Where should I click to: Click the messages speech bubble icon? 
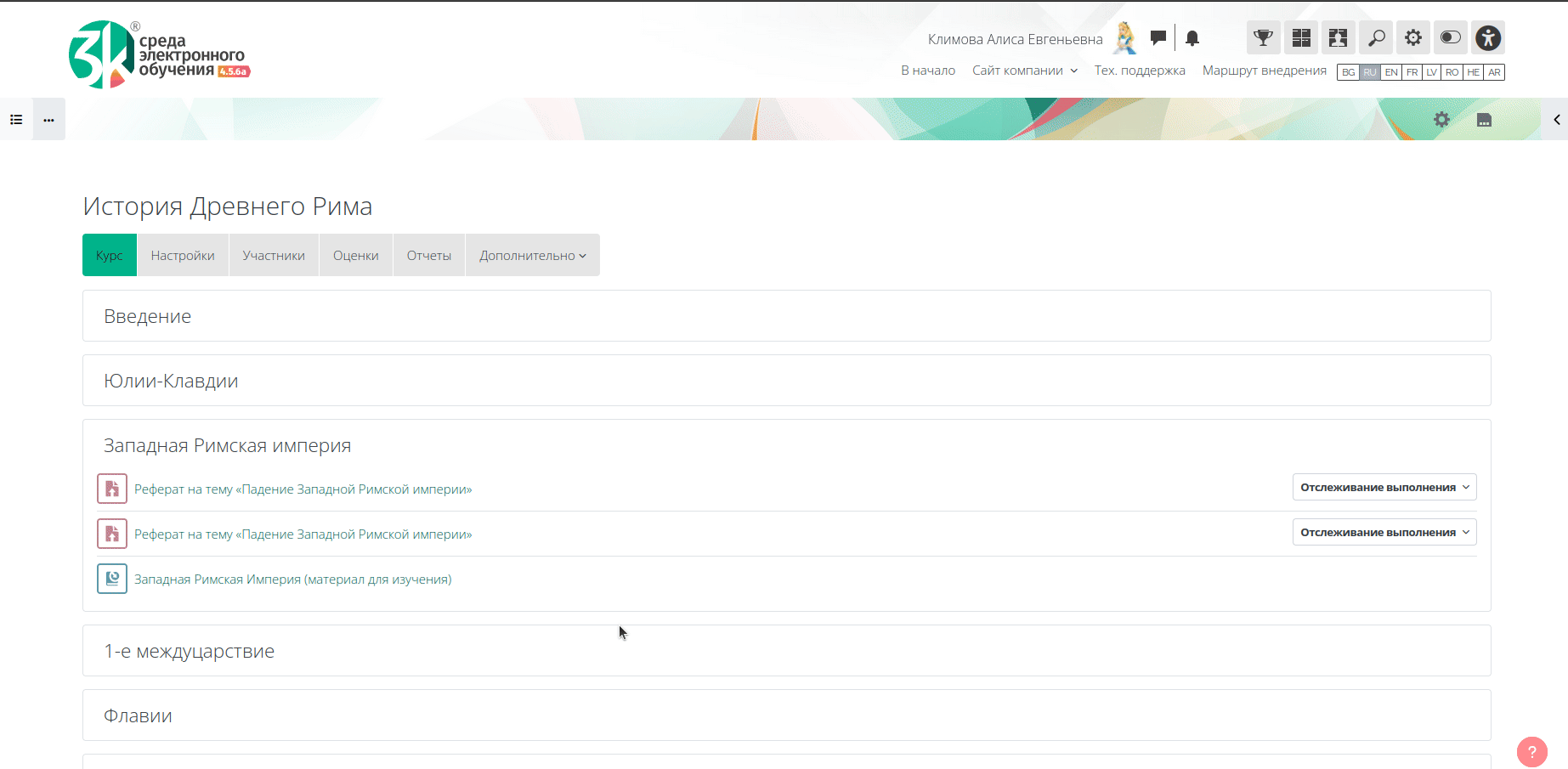tap(1158, 37)
